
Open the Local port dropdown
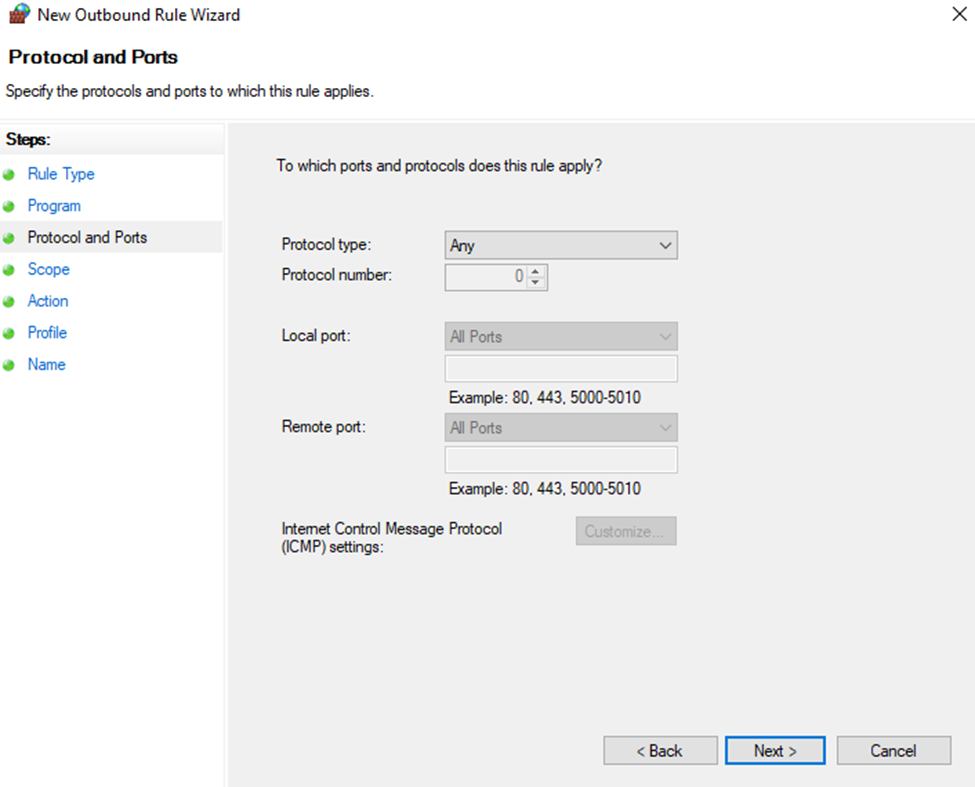[561, 336]
